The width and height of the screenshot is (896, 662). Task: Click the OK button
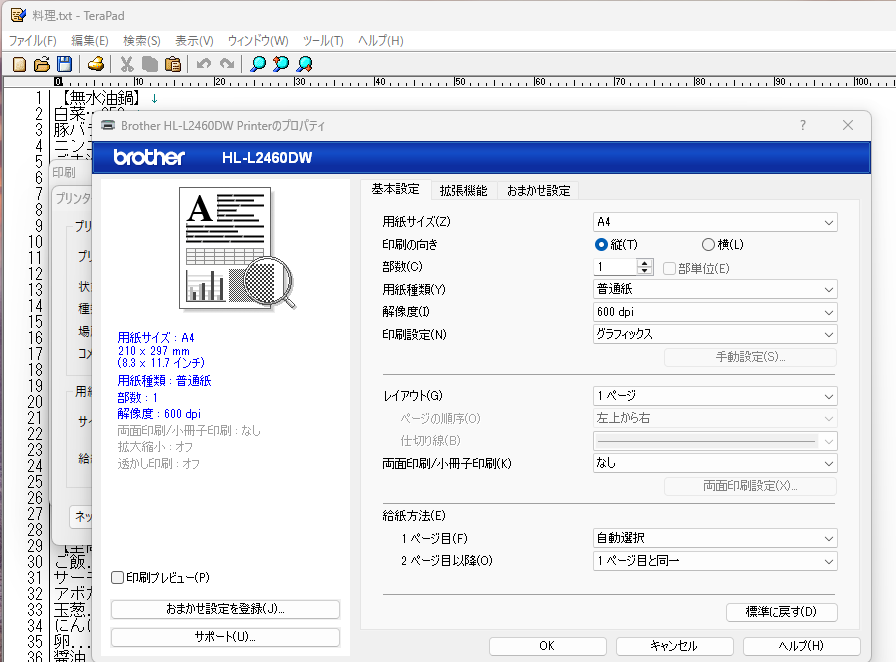click(x=547, y=646)
